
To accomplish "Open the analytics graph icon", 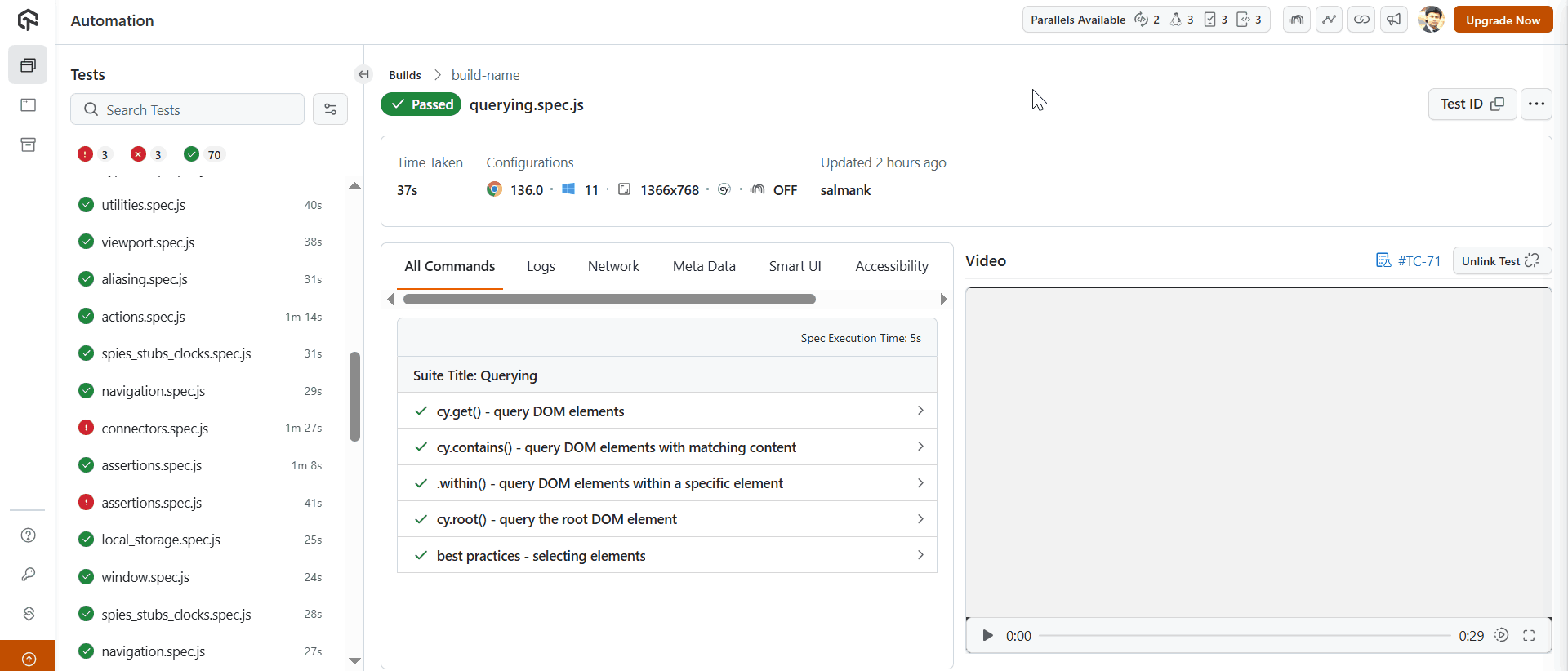I will pyautogui.click(x=1329, y=20).
